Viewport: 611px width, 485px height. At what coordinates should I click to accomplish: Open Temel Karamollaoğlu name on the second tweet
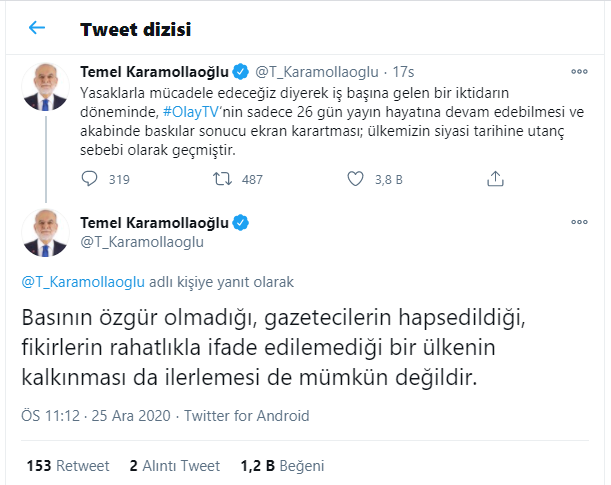(x=153, y=222)
